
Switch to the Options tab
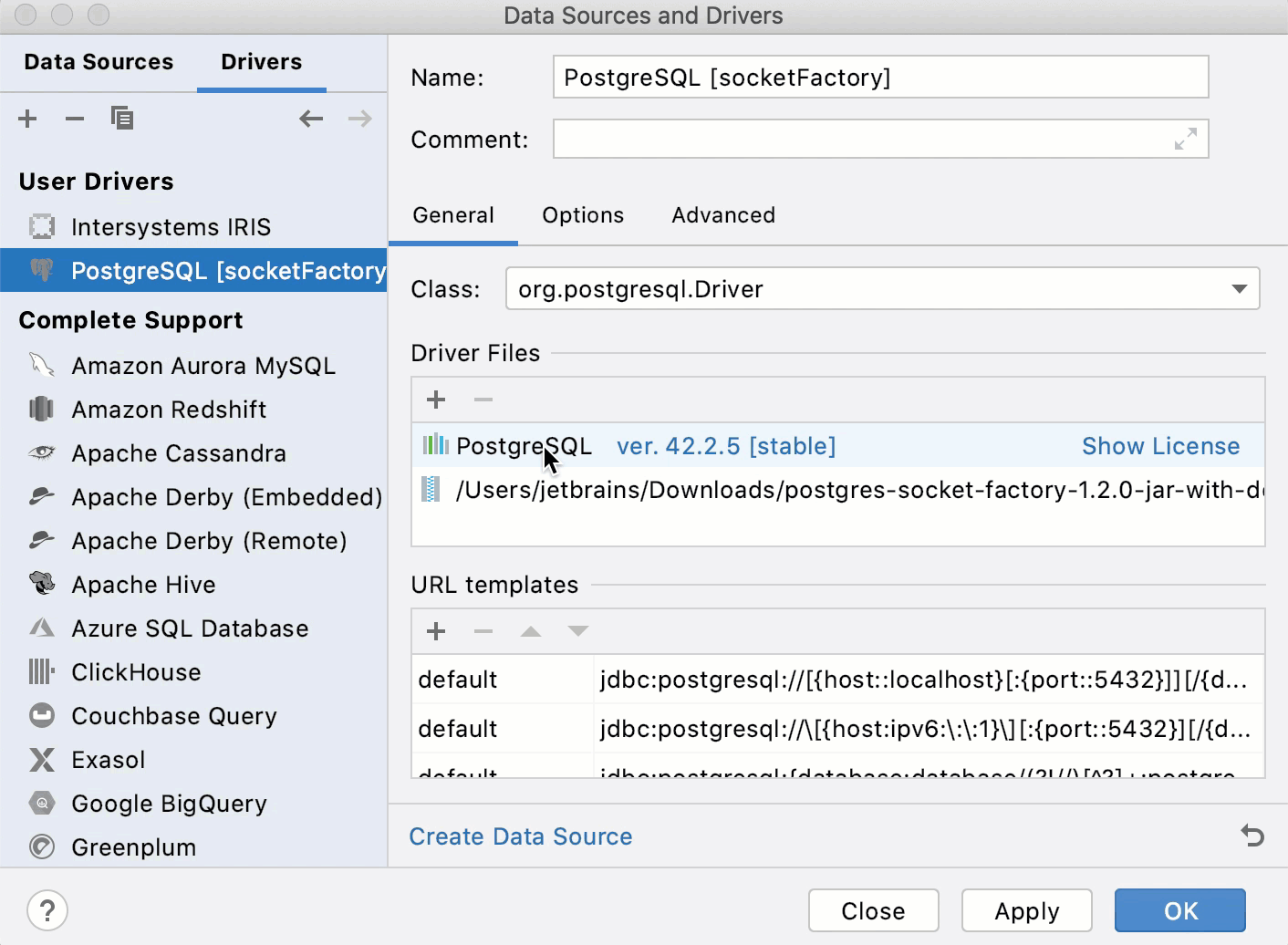click(x=583, y=215)
